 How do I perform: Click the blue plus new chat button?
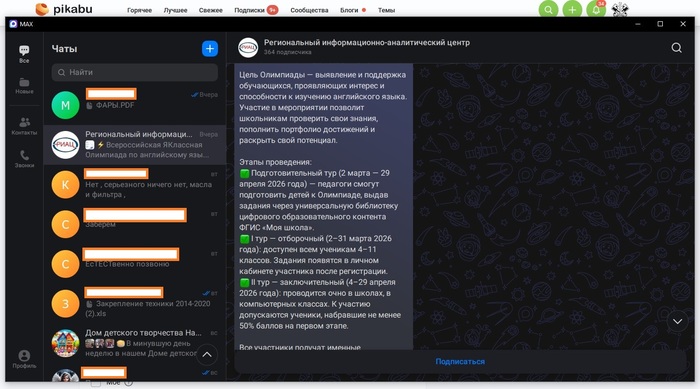tap(210, 49)
